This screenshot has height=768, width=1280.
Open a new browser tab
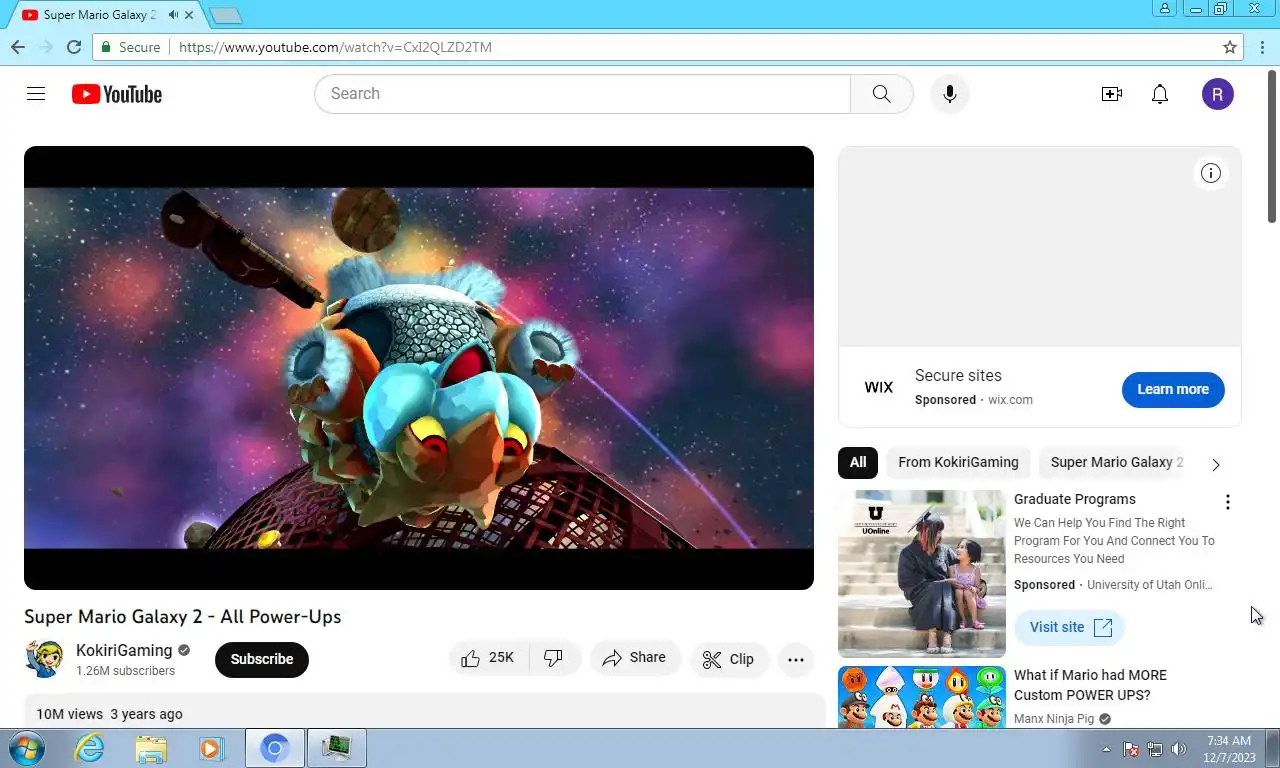pyautogui.click(x=227, y=15)
